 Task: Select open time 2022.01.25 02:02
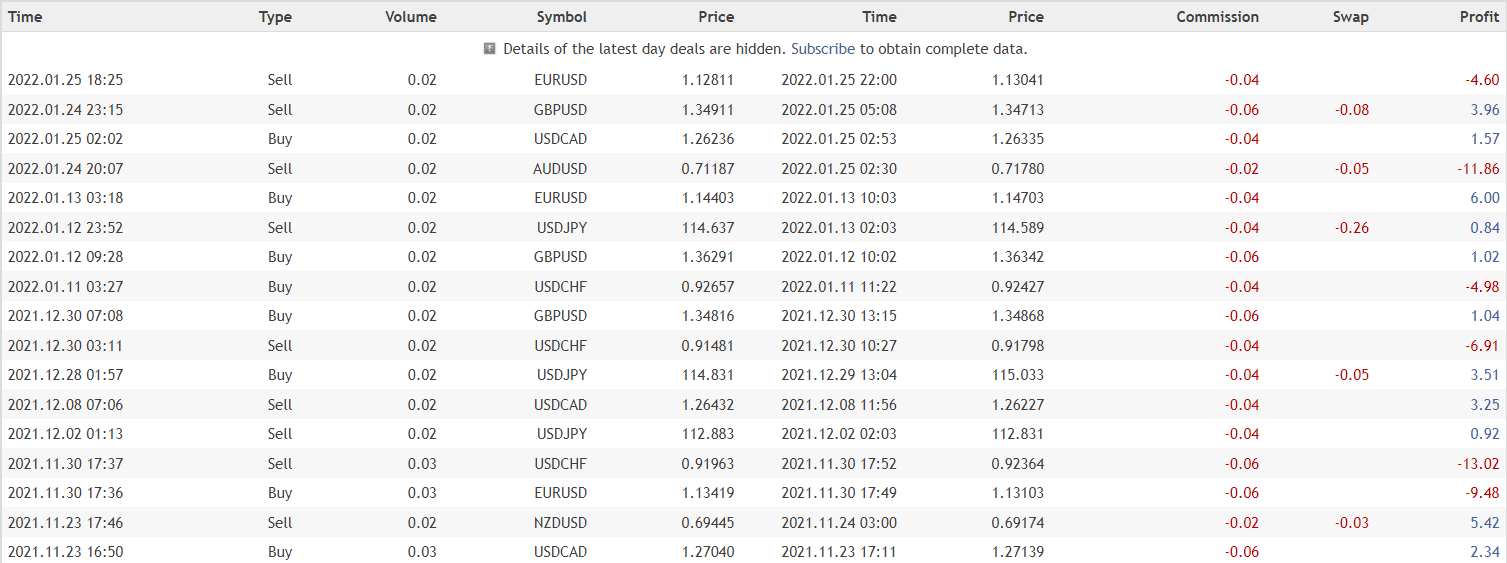tap(65, 139)
